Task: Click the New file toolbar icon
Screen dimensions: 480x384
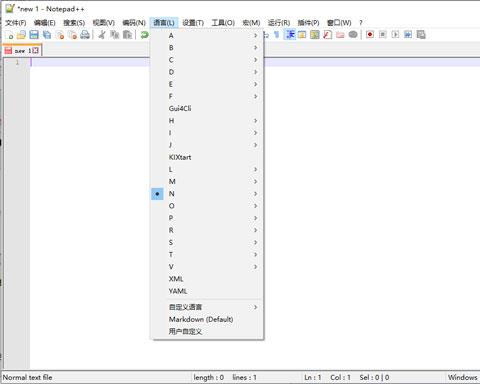Action: [x=9, y=35]
